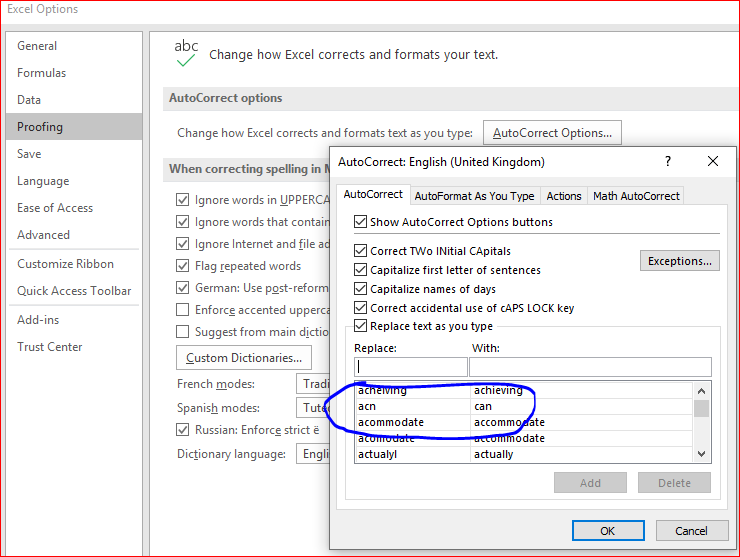Click the AutoCorrect dialog help icon
The height and width of the screenshot is (557, 740).
667,161
